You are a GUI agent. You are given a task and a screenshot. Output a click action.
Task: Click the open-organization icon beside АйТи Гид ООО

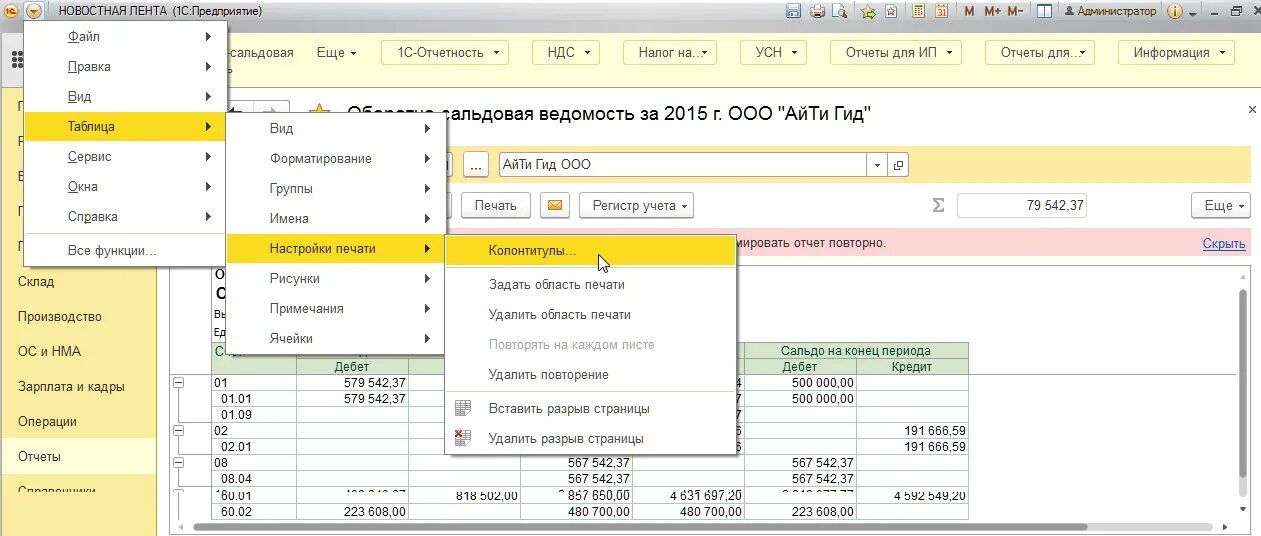(x=898, y=165)
